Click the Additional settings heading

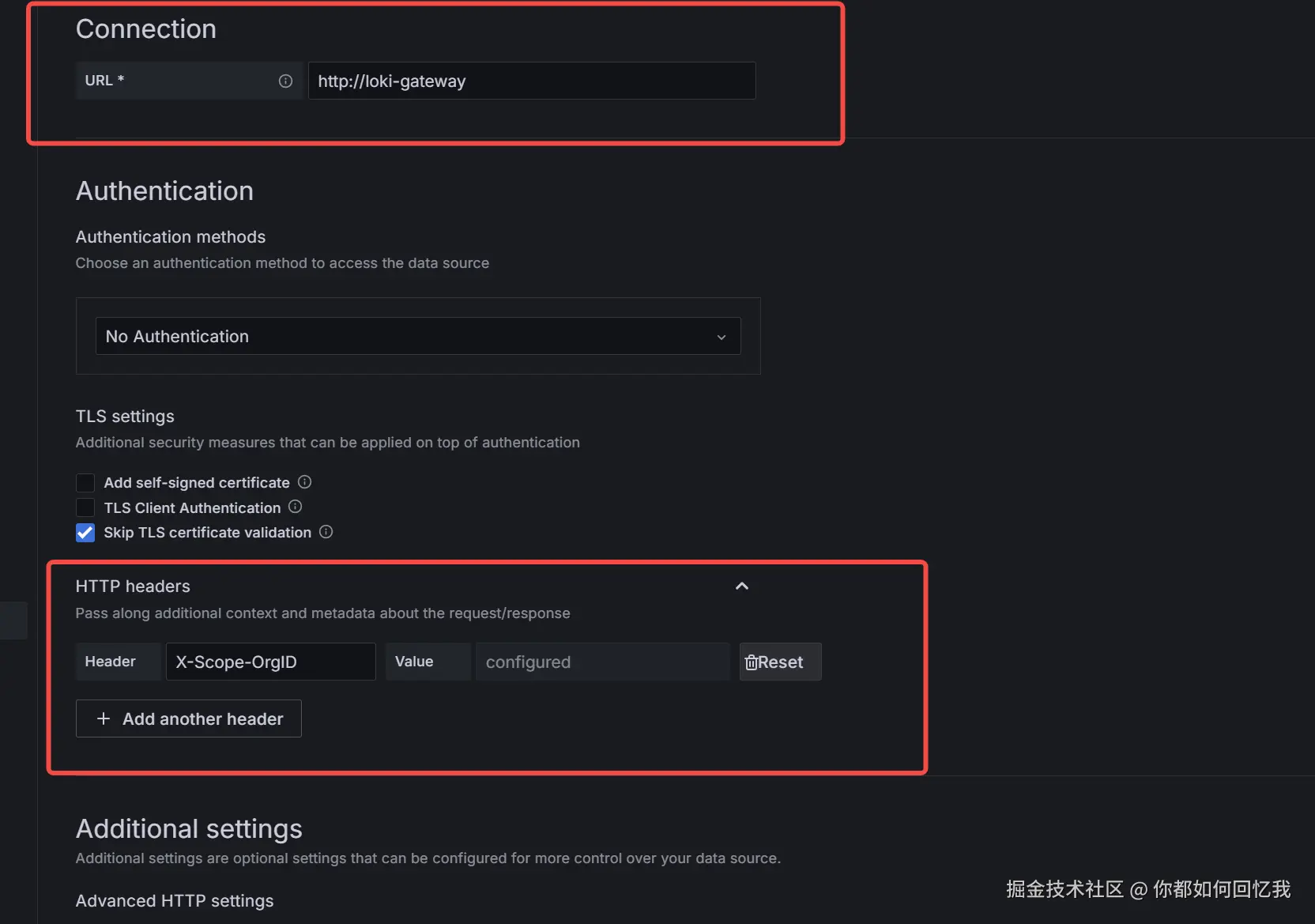tap(189, 829)
